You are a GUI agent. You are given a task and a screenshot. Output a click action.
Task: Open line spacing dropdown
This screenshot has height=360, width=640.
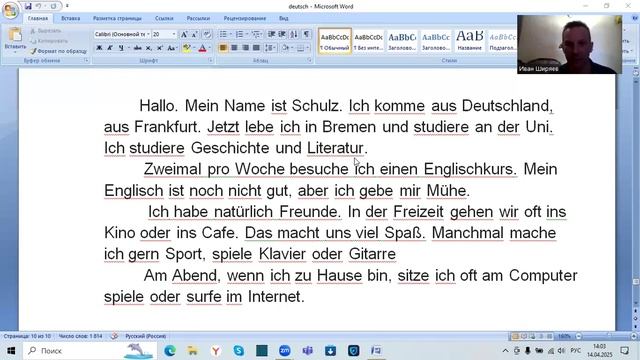point(271,48)
